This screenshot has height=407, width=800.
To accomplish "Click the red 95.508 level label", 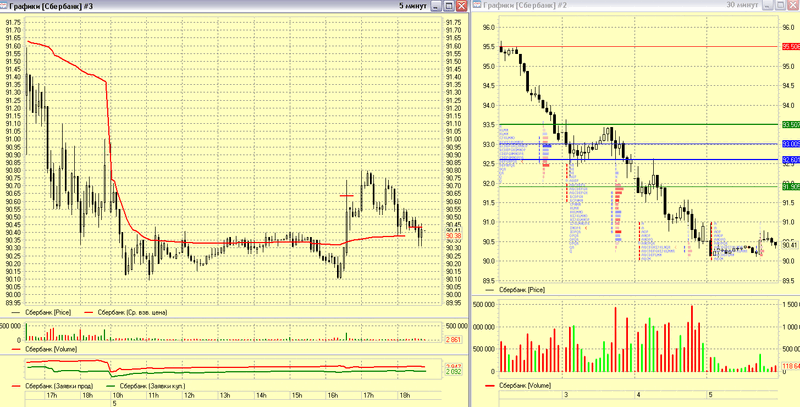I will point(791,46).
